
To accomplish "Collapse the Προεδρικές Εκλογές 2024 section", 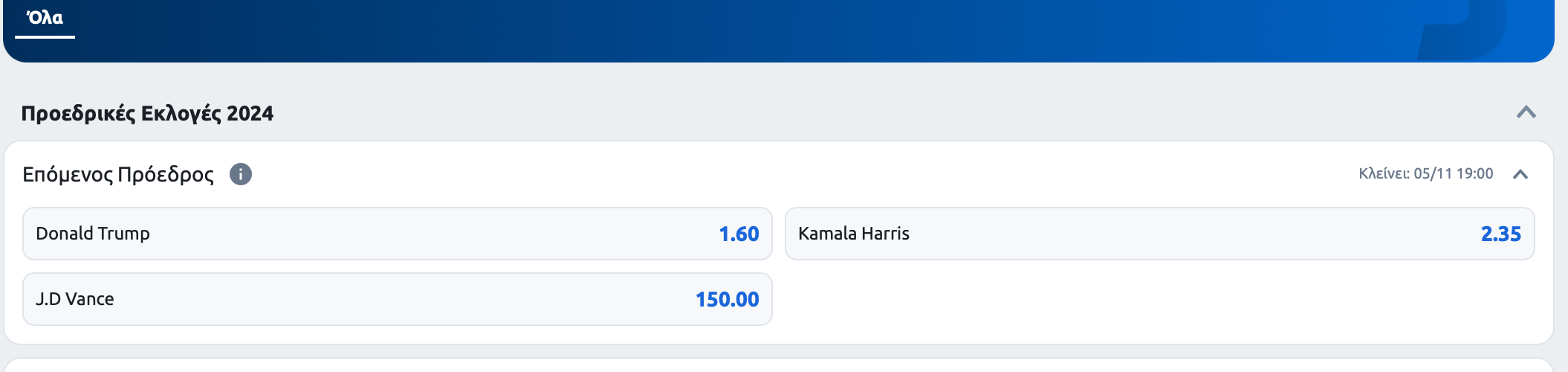I will 1526,112.
